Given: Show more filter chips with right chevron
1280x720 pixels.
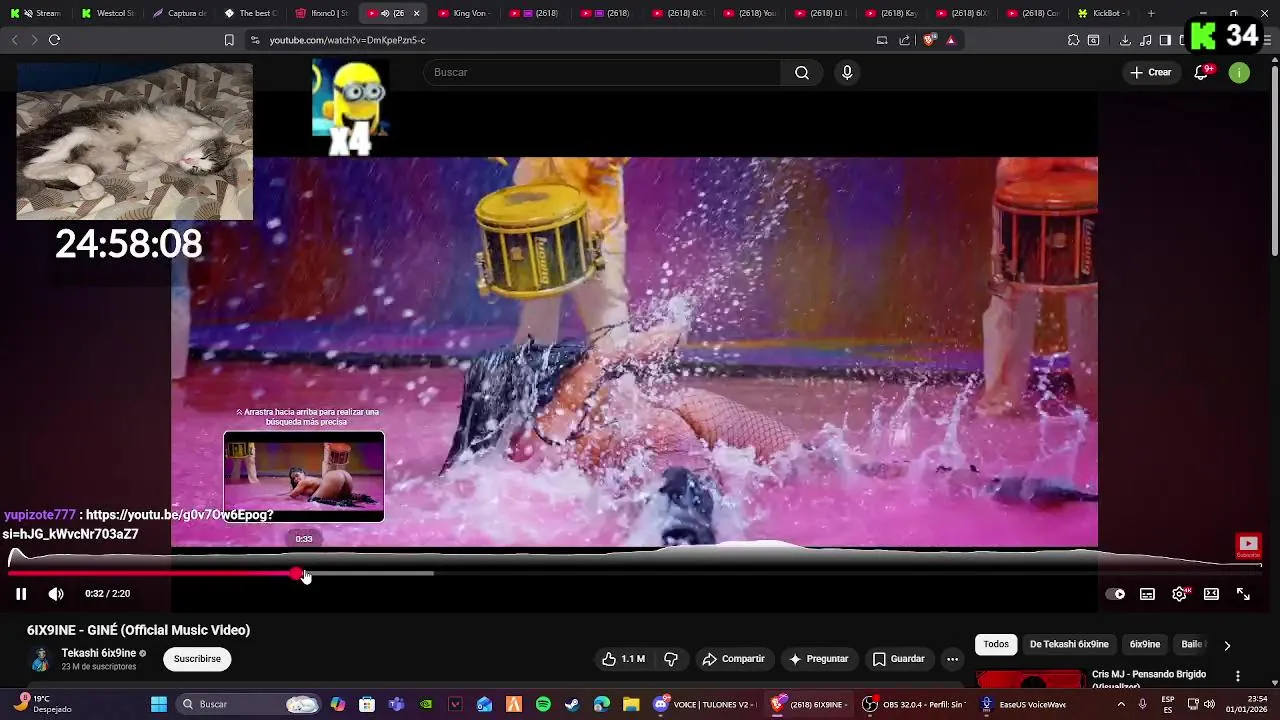Looking at the screenshot, I should (x=1227, y=646).
